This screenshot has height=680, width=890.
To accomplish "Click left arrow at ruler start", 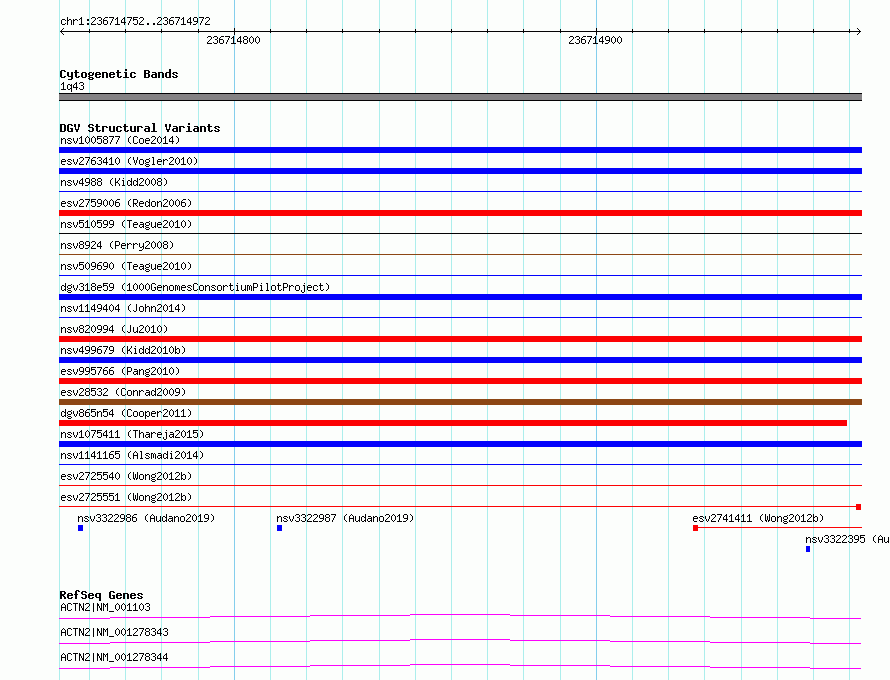I will coord(62,32).
